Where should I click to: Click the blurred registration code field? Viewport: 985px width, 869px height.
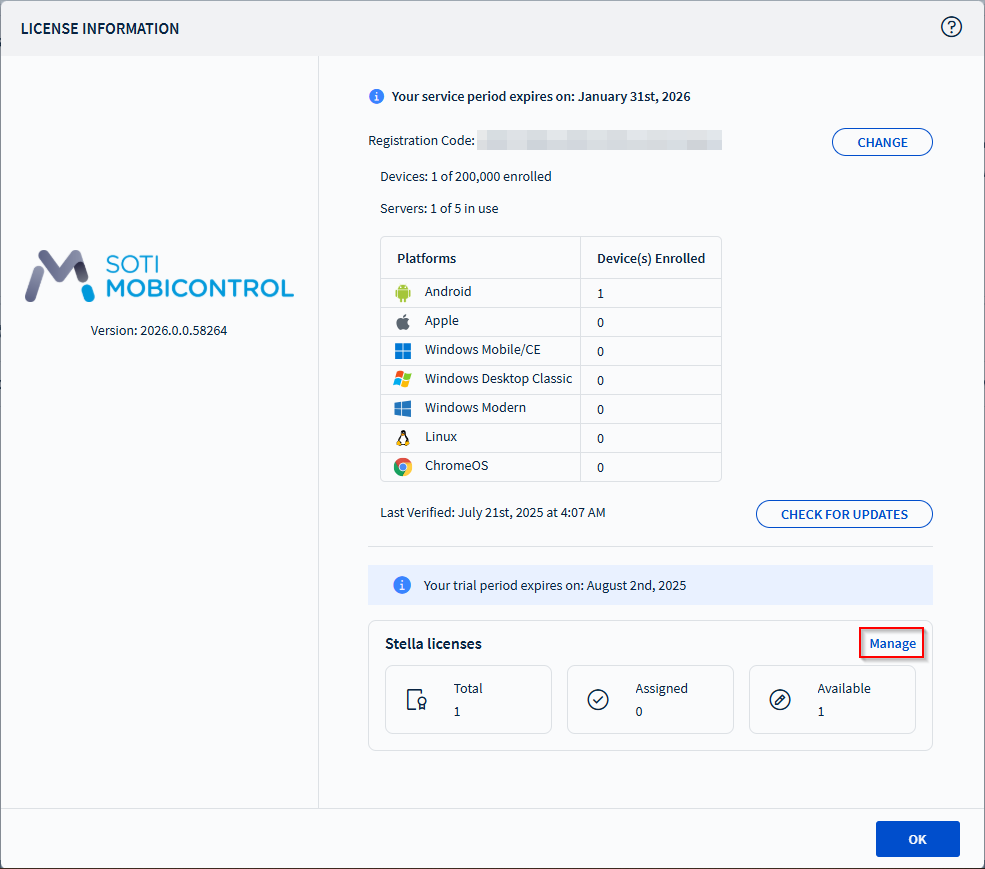coord(598,141)
